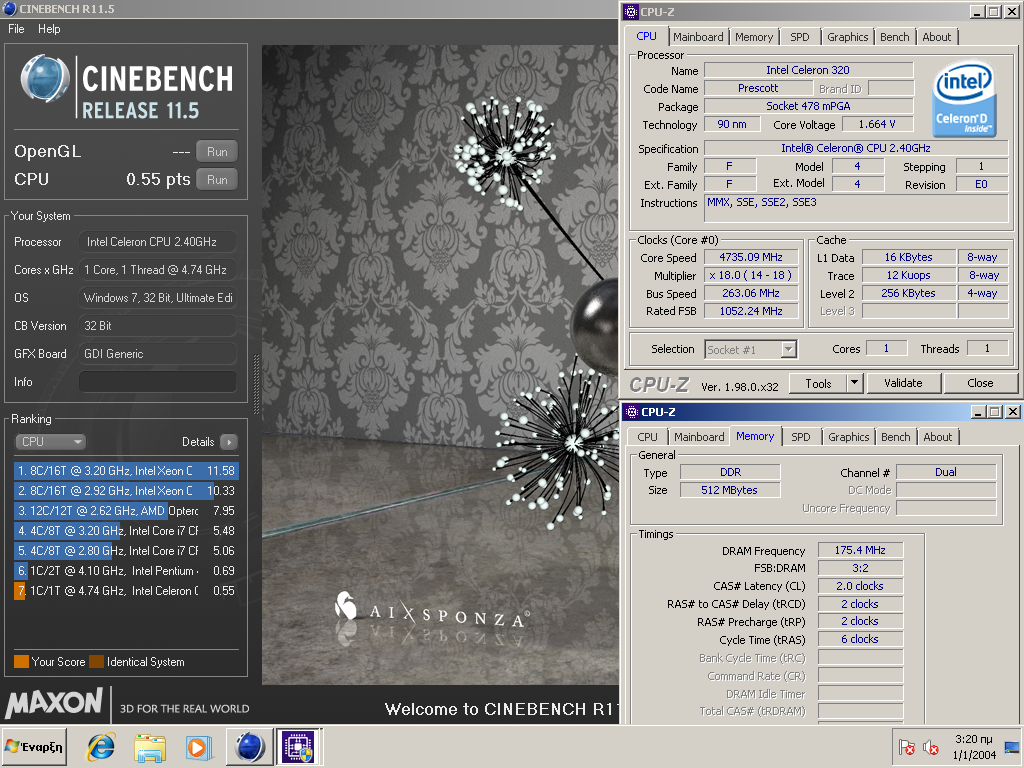Select Graphics tab in lower CPU-Z window
This screenshot has height=768, width=1024.
pos(848,437)
